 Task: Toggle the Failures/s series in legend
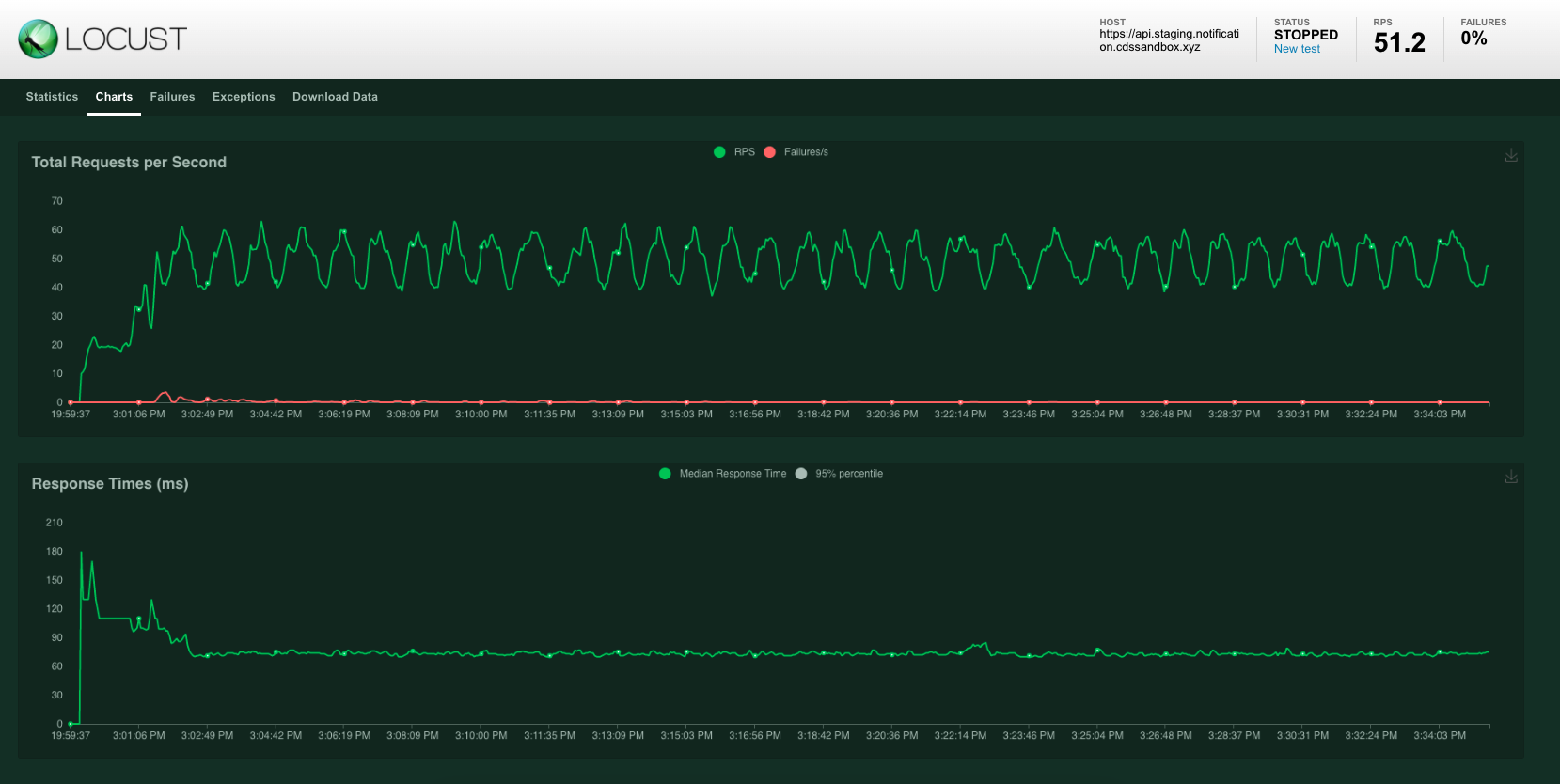pyautogui.click(x=796, y=152)
